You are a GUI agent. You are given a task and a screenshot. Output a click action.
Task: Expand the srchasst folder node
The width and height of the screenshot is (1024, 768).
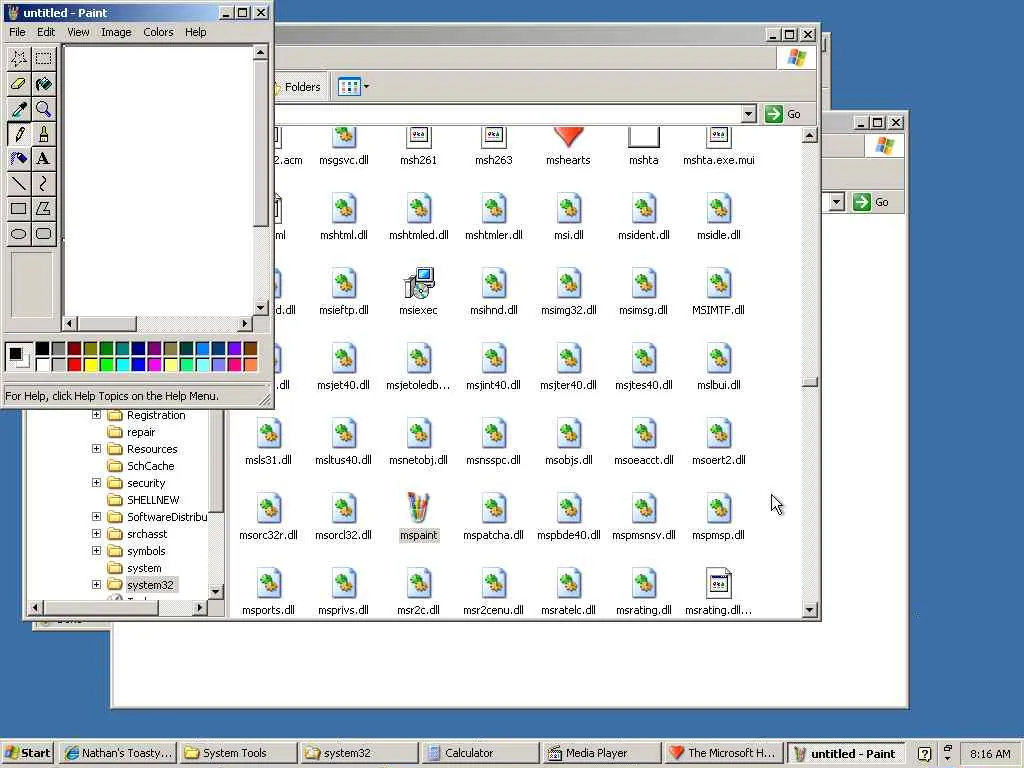(97, 534)
